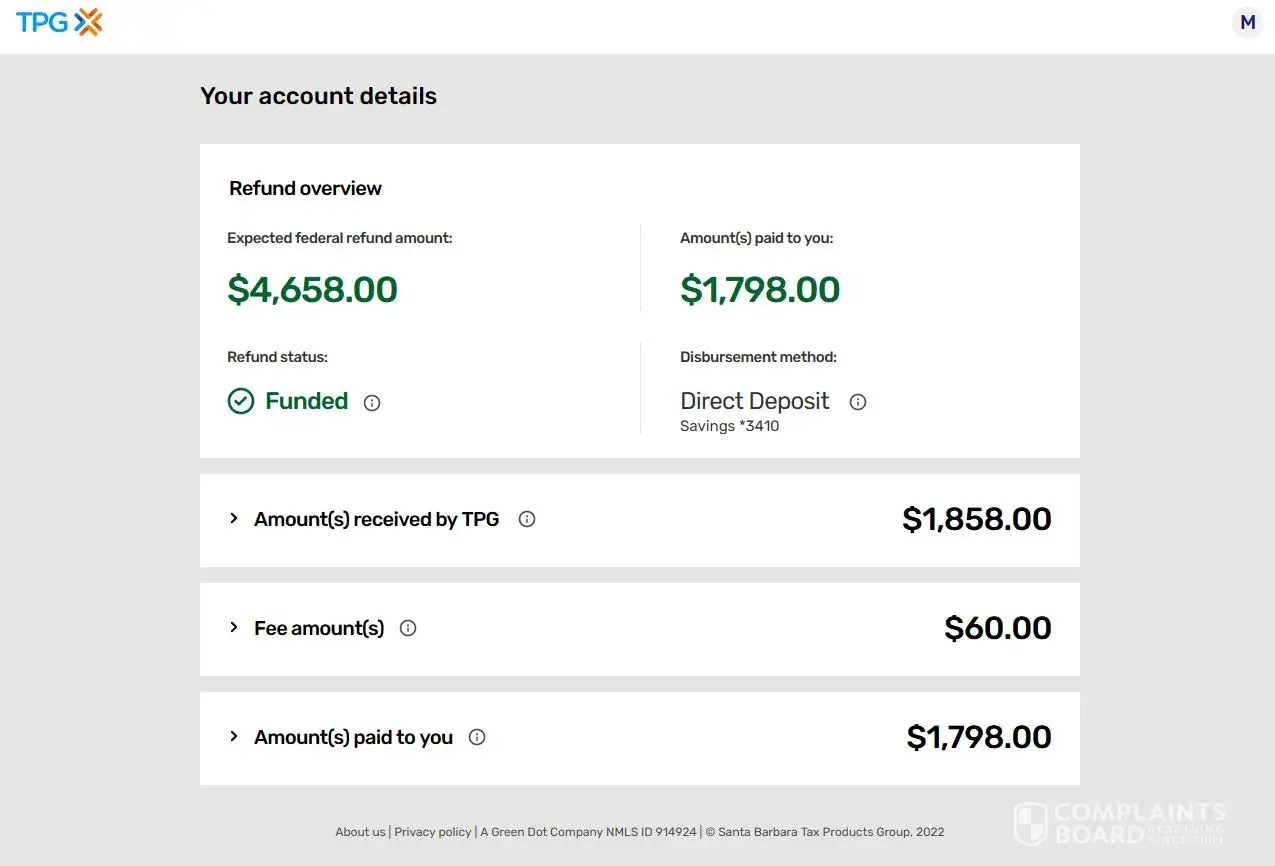Expand Amount(s) received by TPG chevron
The image size is (1275, 866).
pyautogui.click(x=234, y=518)
